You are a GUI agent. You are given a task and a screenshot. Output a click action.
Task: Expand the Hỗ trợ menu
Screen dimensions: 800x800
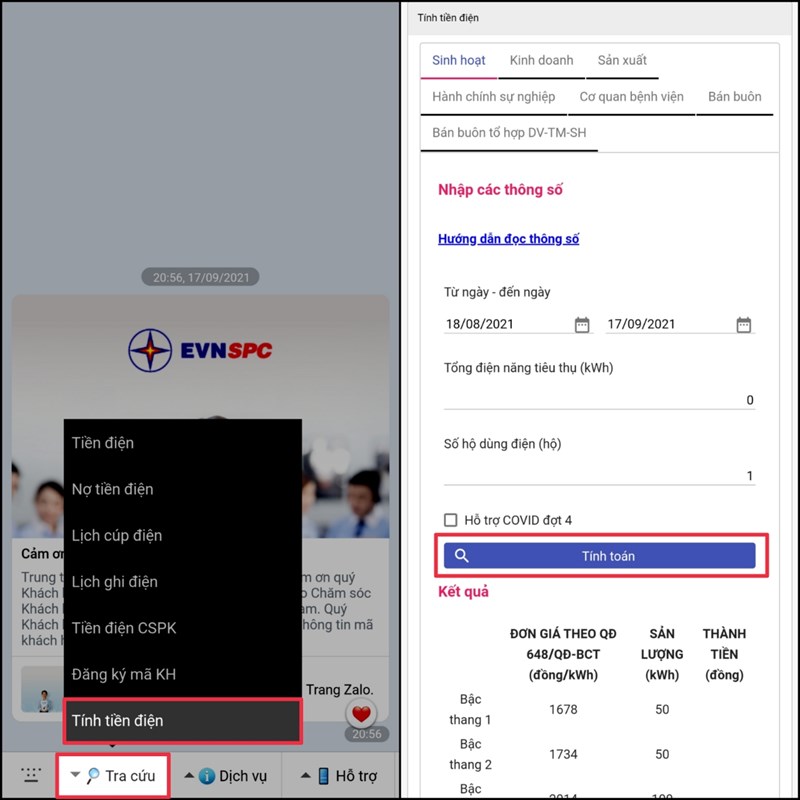(x=339, y=776)
